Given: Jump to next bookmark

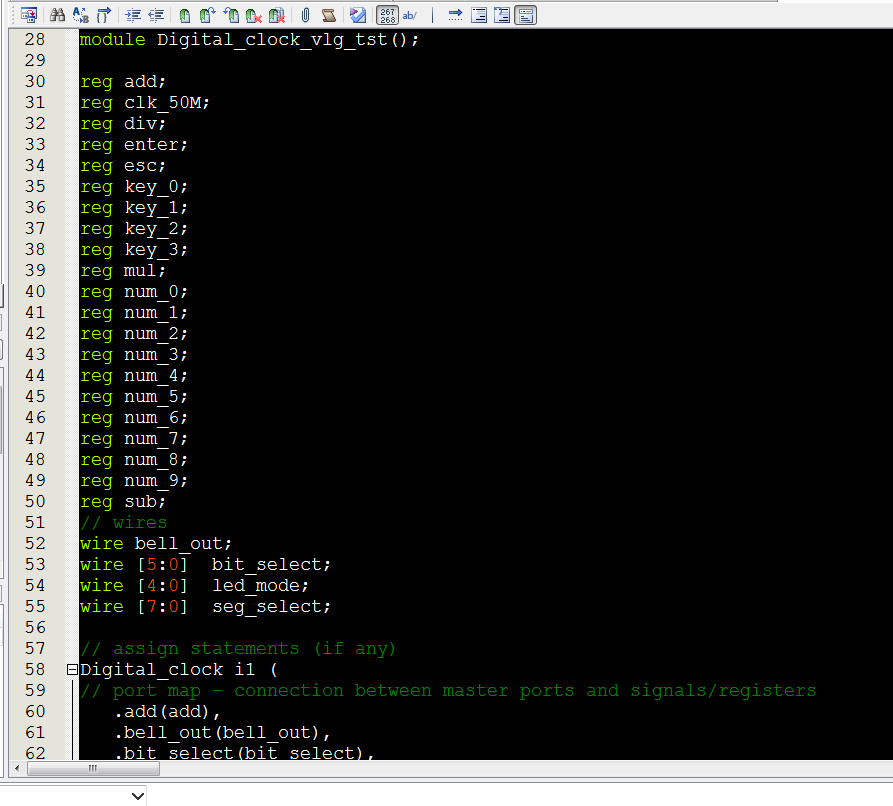Looking at the screenshot, I should pyautogui.click(x=207, y=15).
